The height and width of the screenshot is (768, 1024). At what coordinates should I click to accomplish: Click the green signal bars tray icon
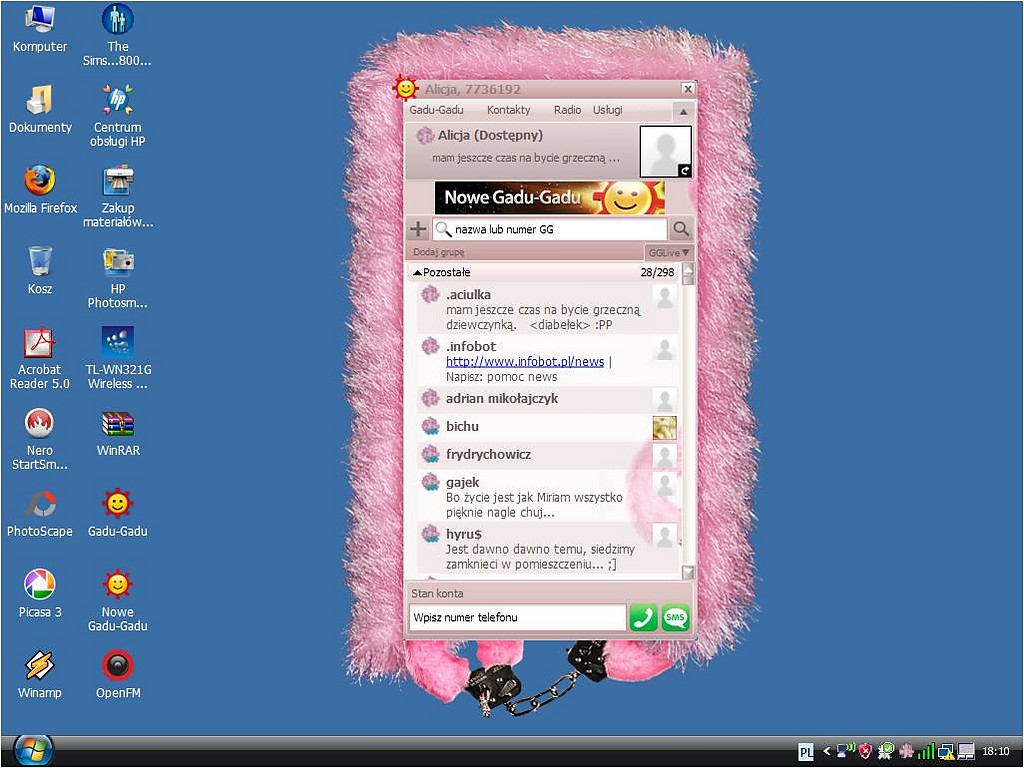pos(925,752)
